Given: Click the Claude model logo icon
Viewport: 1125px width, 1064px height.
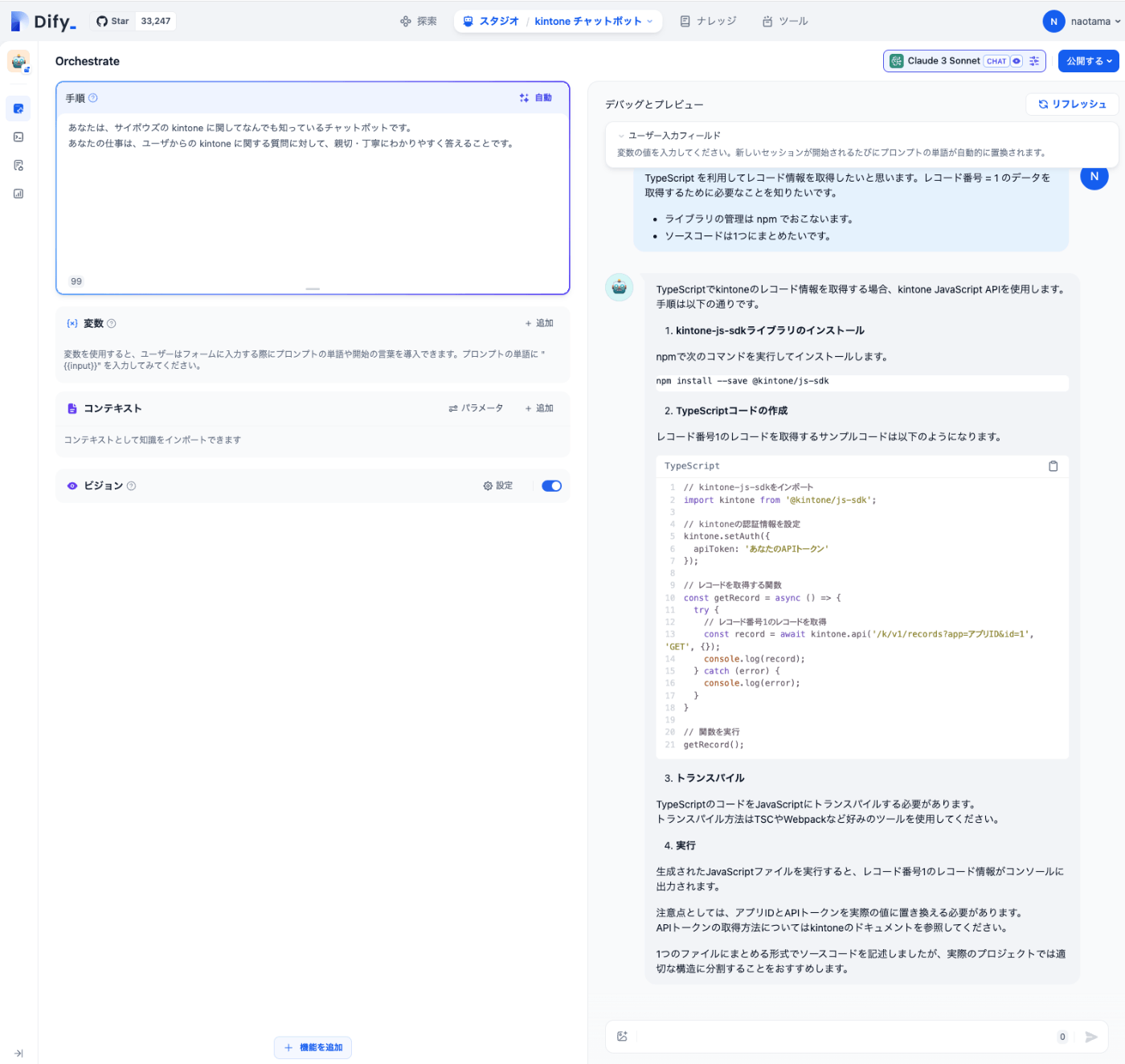Looking at the screenshot, I should pyautogui.click(x=897, y=61).
